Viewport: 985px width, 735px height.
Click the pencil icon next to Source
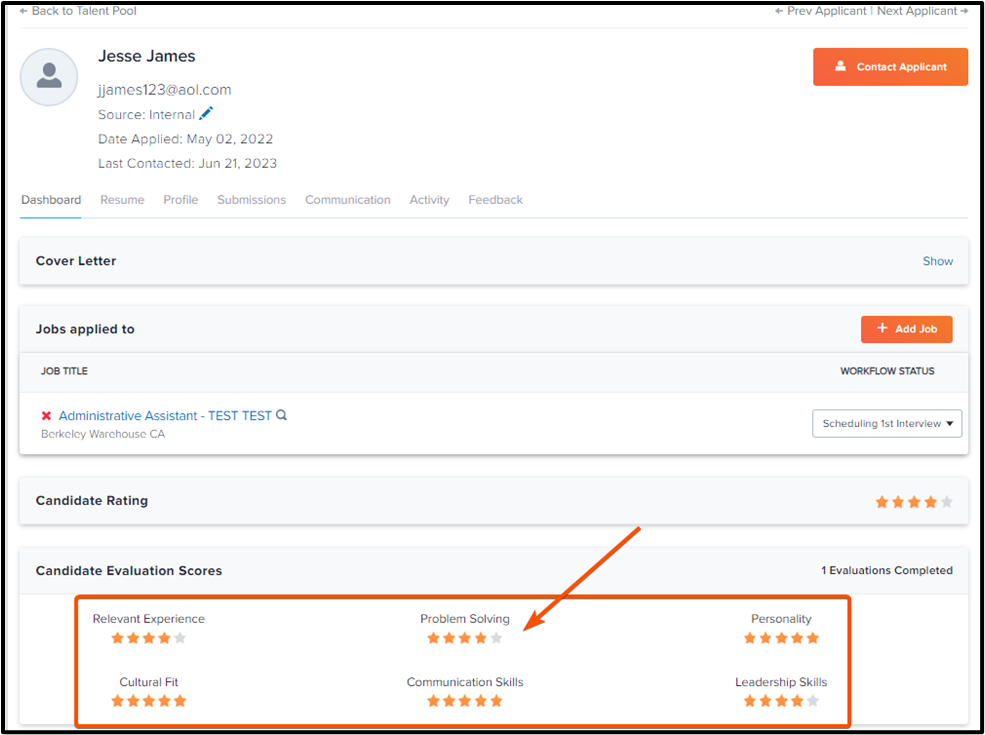[207, 114]
